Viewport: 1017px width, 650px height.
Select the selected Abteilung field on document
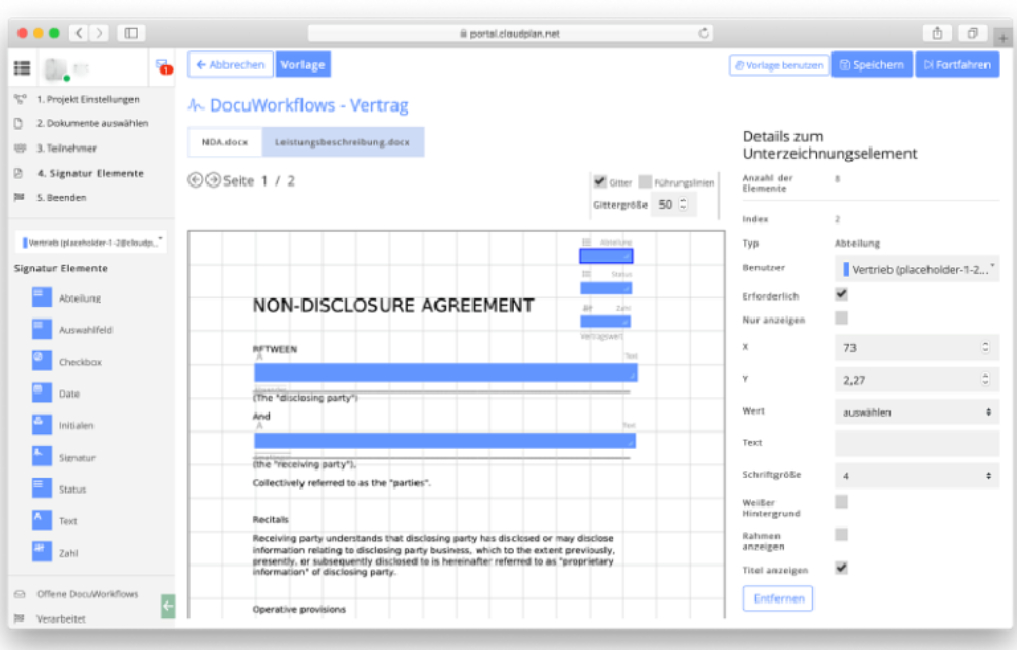606,256
